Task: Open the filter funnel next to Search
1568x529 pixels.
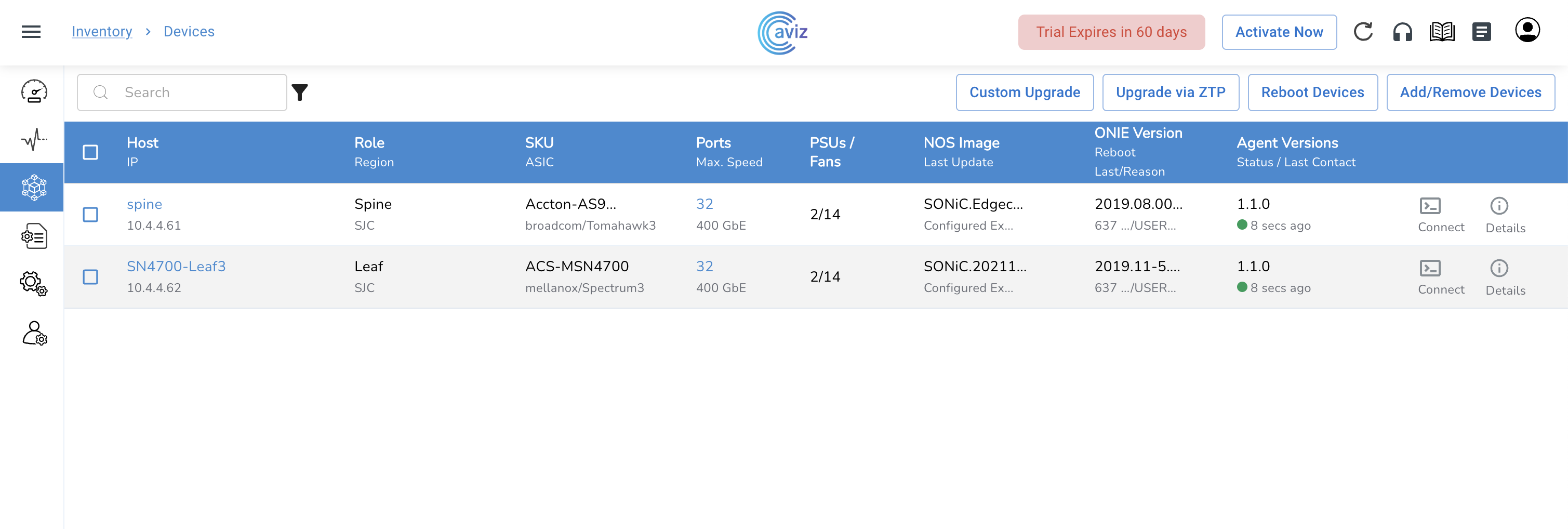Action: click(300, 92)
